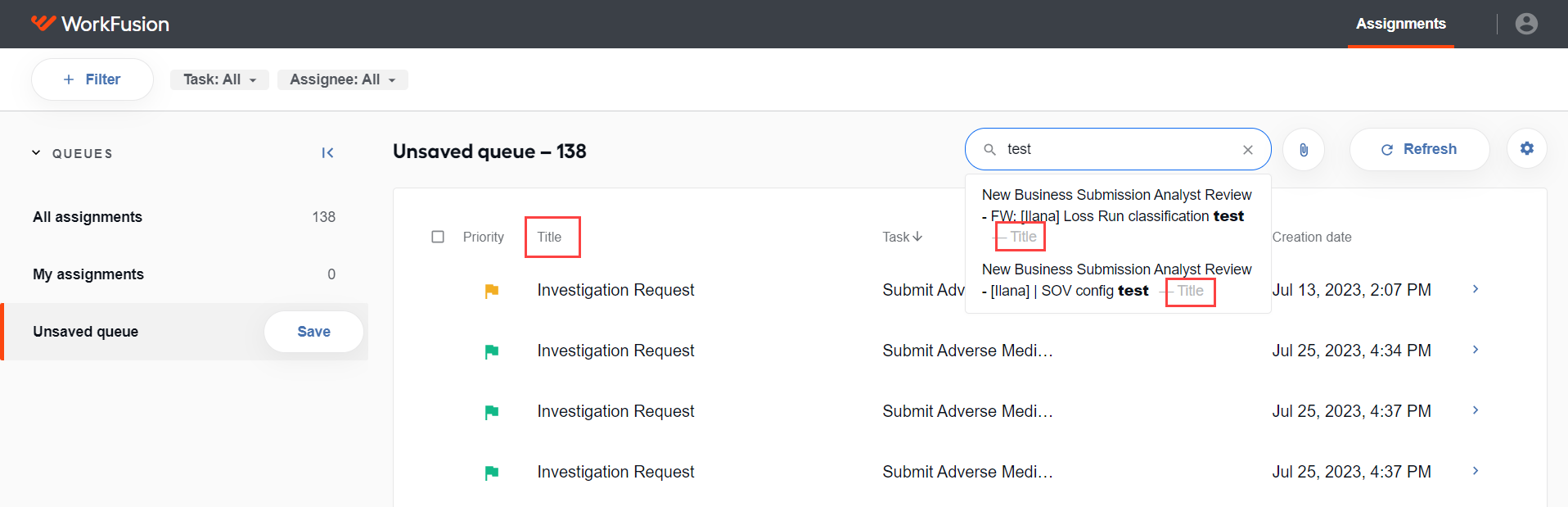This screenshot has width=1568, height=507.
Task: Collapse the queues sidebar panel
Action: (x=327, y=153)
